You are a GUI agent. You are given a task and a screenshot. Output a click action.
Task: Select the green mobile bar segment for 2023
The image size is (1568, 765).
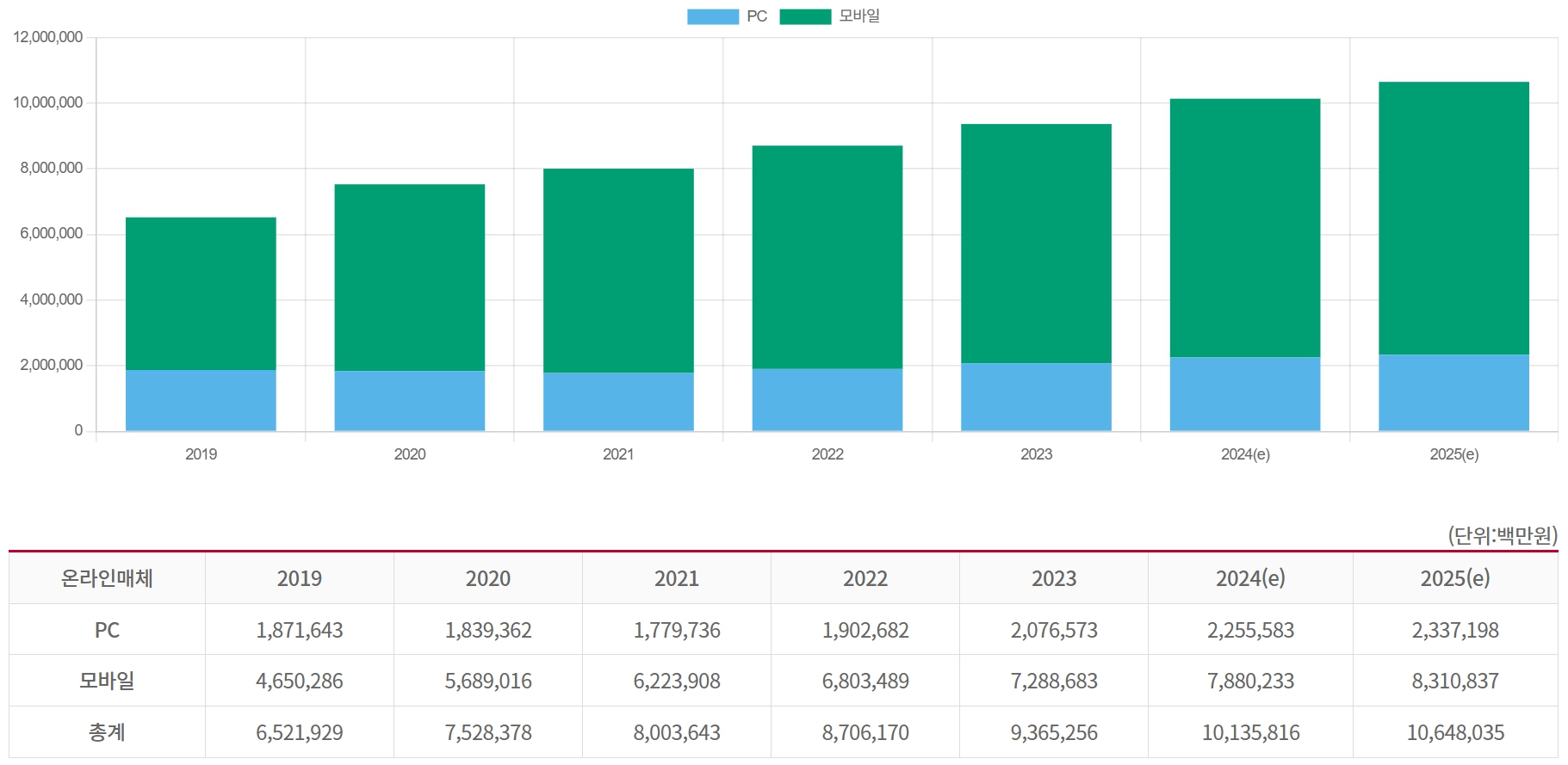(1036, 244)
